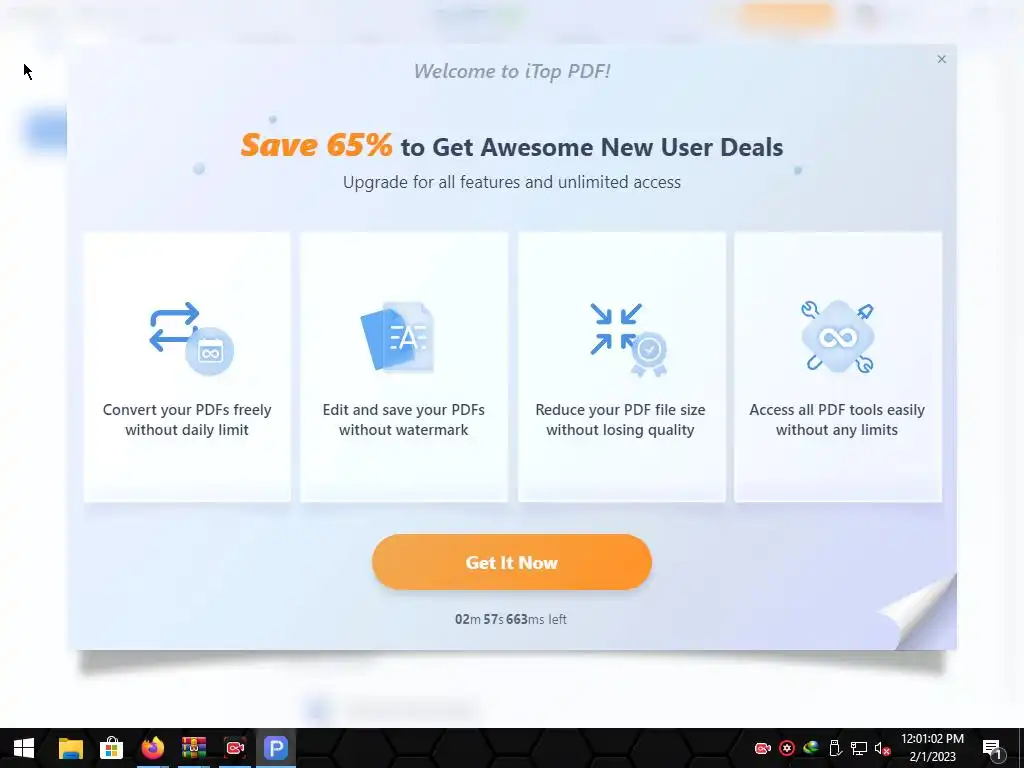Viewport: 1024px width, 768px height.
Task: Open the screen recorder app in taskbar
Action: [234, 748]
